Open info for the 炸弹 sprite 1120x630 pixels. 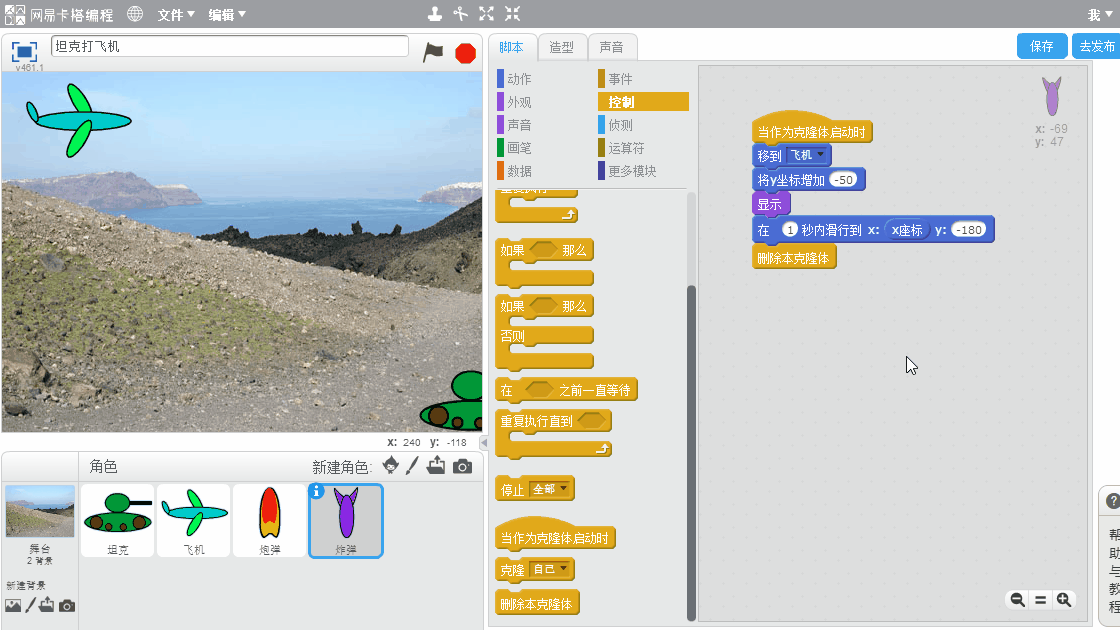(316, 491)
